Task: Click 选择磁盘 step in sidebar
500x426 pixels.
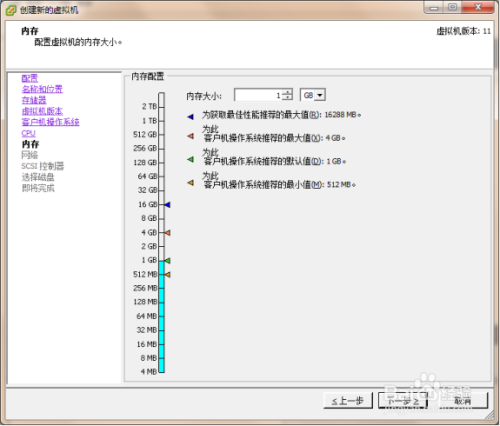Action: tap(38, 177)
